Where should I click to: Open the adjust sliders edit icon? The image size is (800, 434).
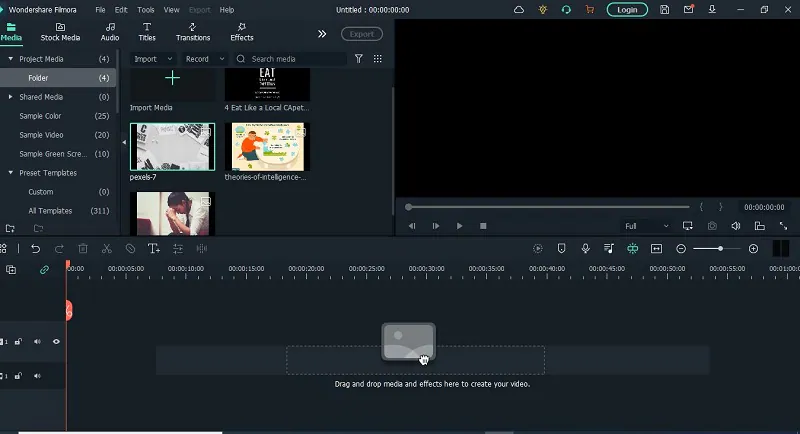pos(178,249)
